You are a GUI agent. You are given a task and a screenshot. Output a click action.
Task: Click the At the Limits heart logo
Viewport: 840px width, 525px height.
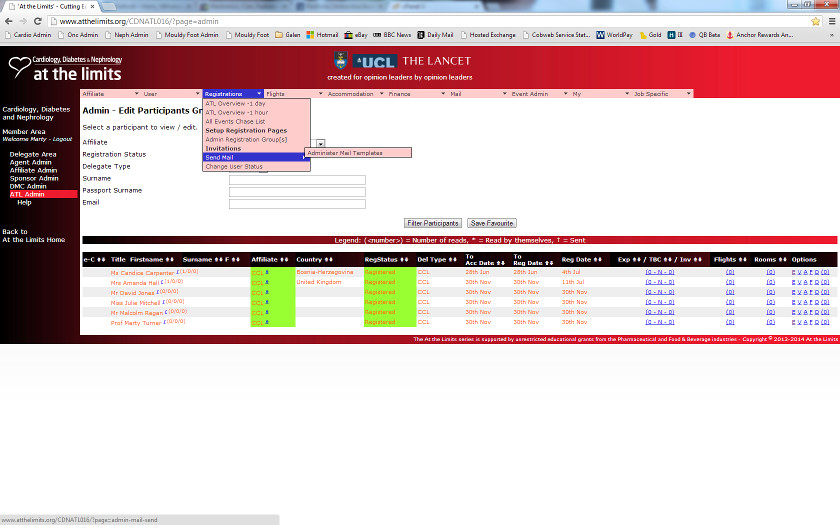(19, 68)
